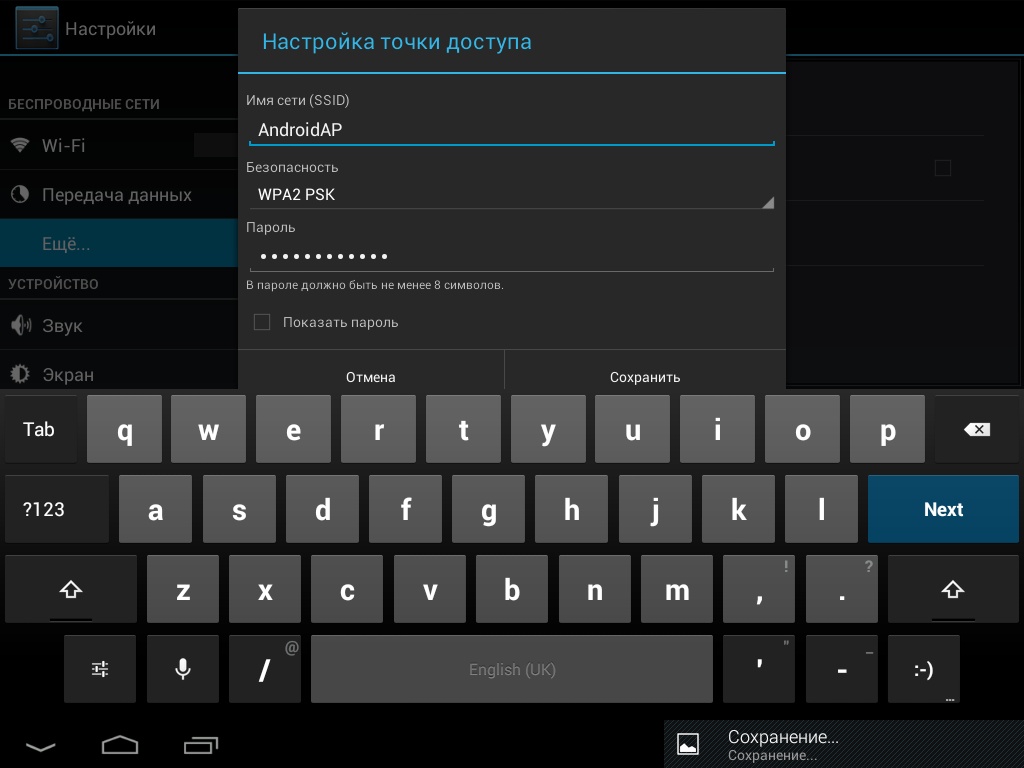This screenshot has width=1024, height=768.
Task: Open the recent apps navigation button
Action: pyautogui.click(x=201, y=745)
